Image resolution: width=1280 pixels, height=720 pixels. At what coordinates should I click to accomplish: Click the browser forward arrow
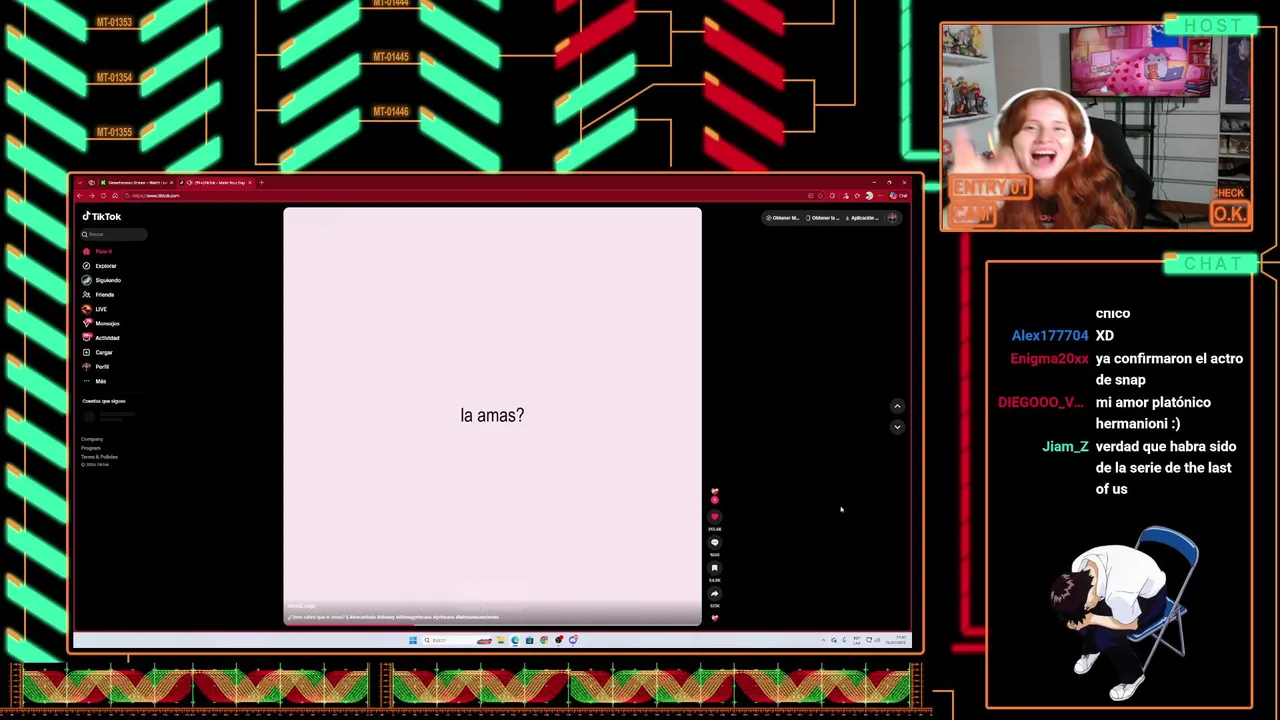[x=91, y=196]
